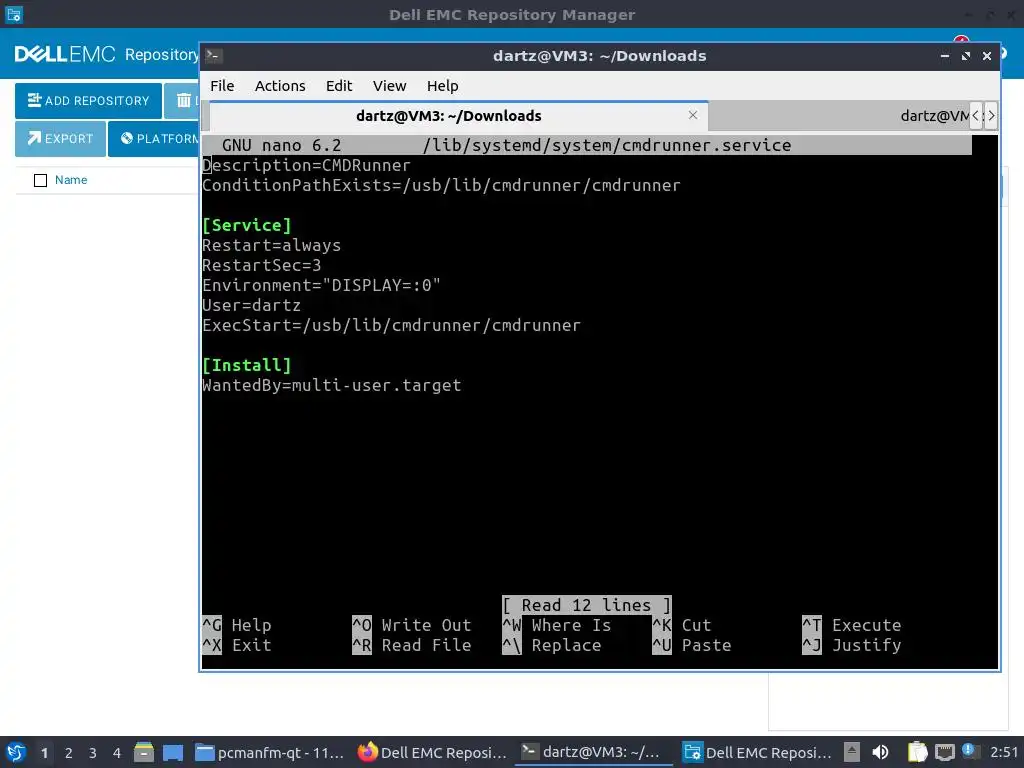Open the Actions menu in terminal
1024x768 pixels.
click(280, 86)
